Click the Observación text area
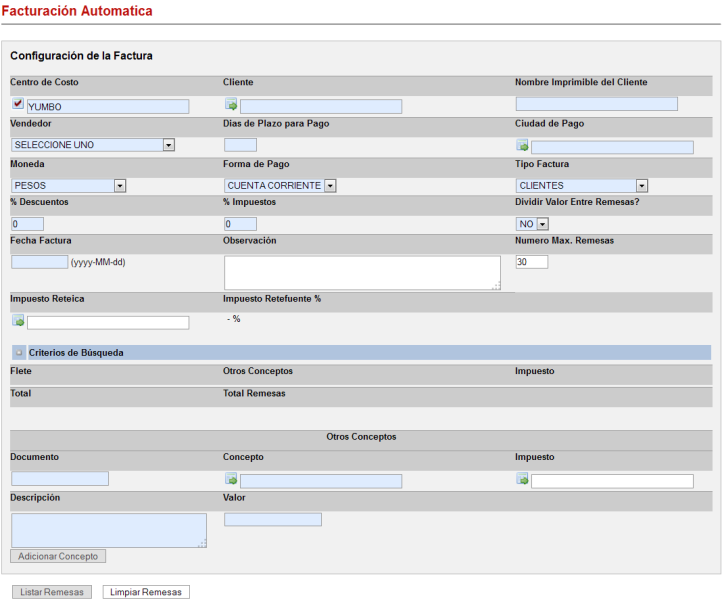This screenshot has width=722, height=600. (362, 272)
